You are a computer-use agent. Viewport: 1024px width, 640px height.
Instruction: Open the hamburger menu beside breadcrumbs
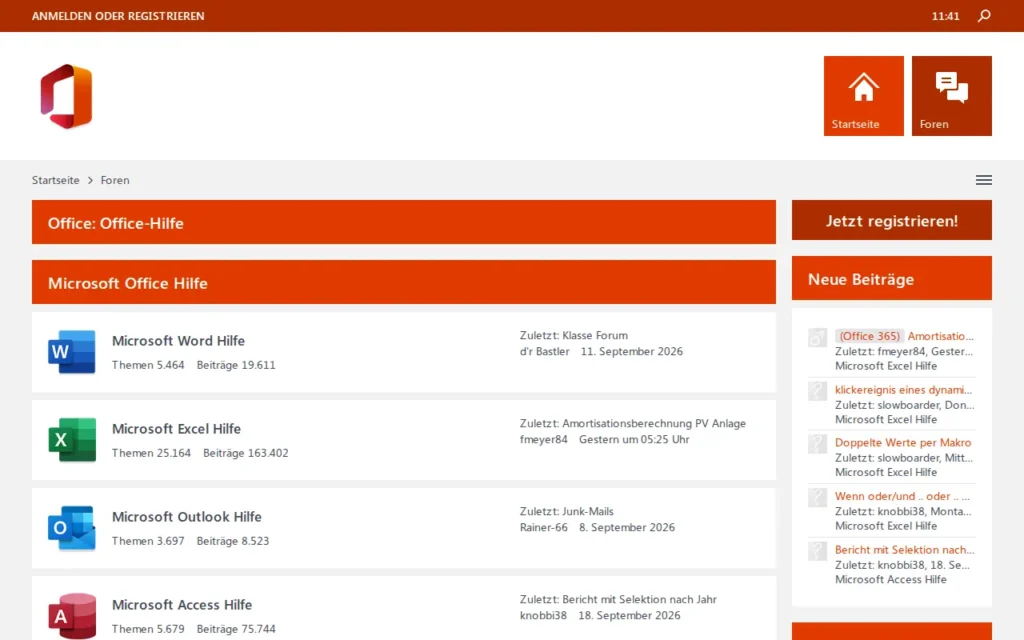pos(984,180)
